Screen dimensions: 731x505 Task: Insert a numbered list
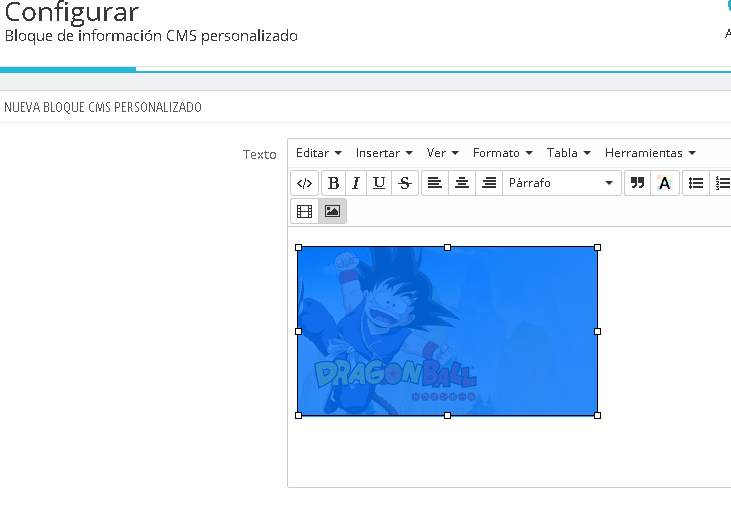(x=722, y=183)
